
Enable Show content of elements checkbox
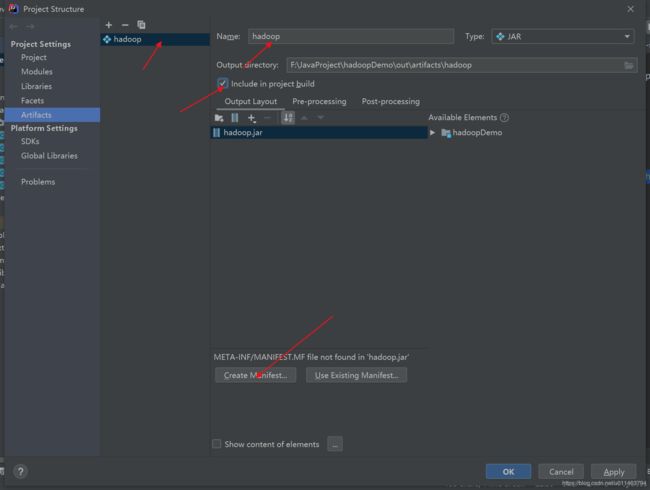coord(216,444)
